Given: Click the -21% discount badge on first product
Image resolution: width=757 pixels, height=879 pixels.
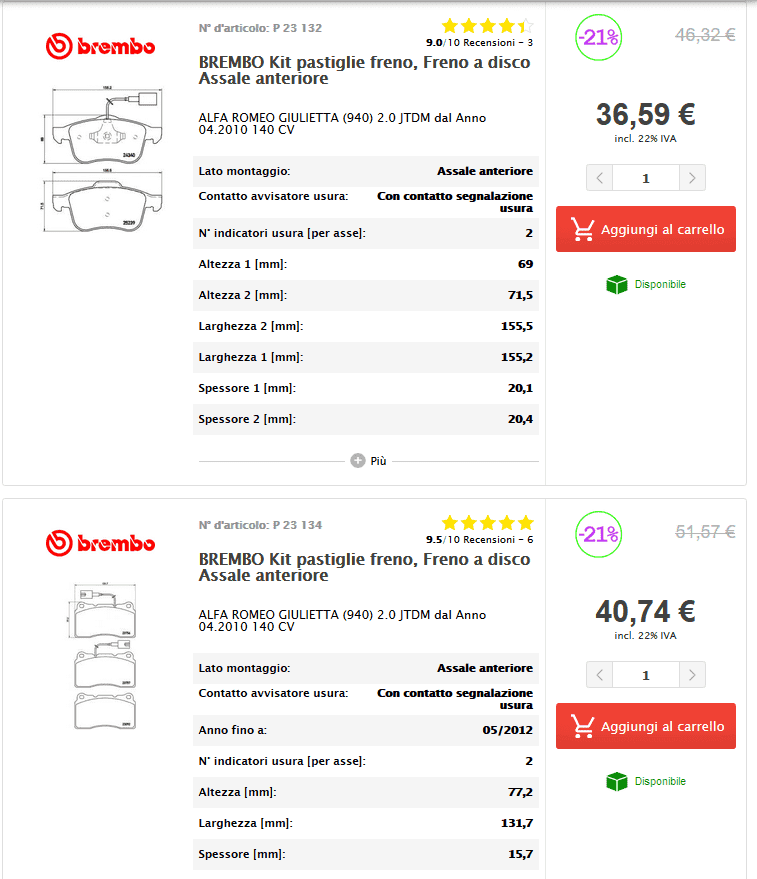Looking at the screenshot, I should (598, 38).
